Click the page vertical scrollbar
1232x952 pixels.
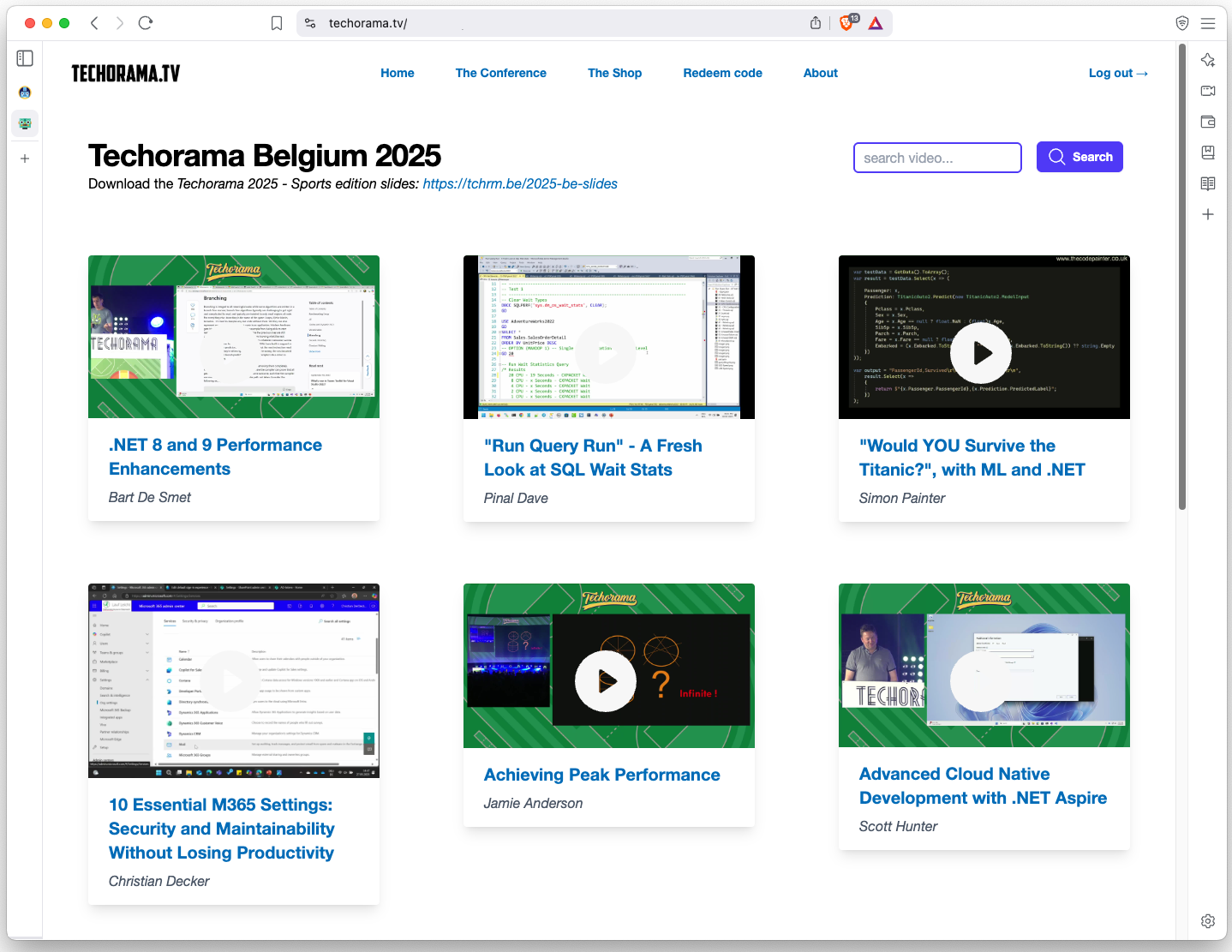tap(1182, 276)
